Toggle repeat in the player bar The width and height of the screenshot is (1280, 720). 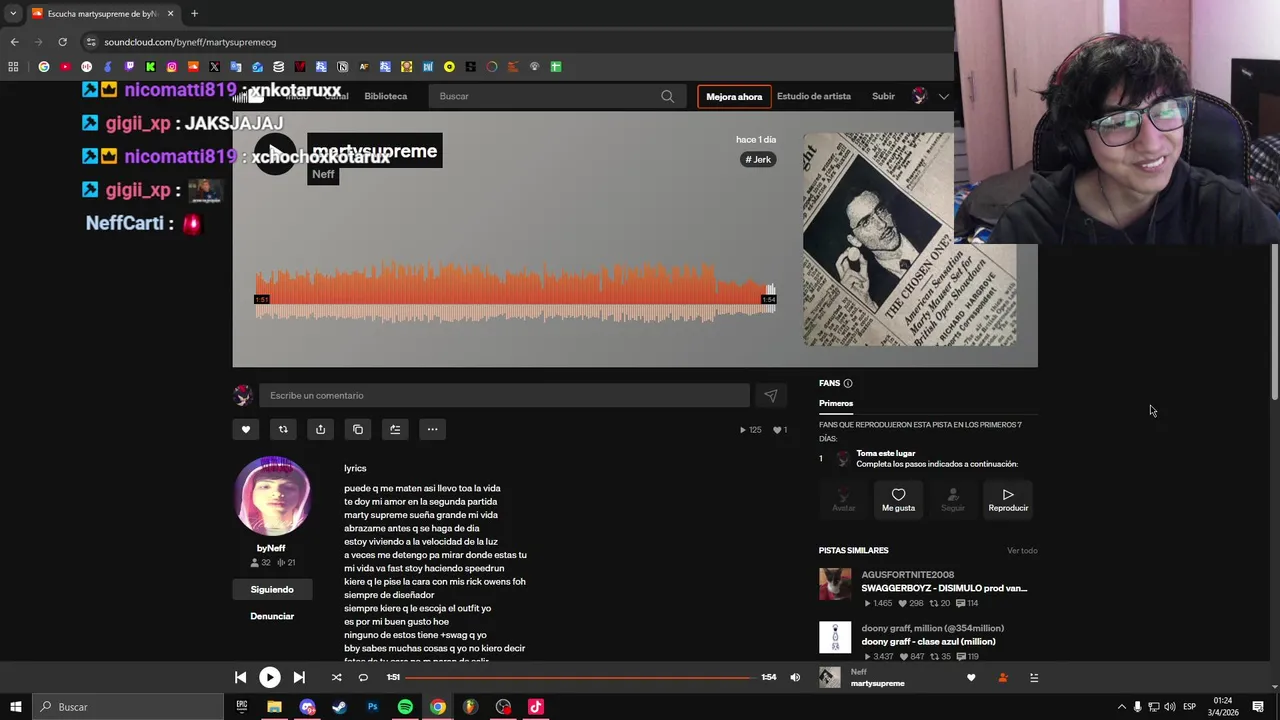363,678
